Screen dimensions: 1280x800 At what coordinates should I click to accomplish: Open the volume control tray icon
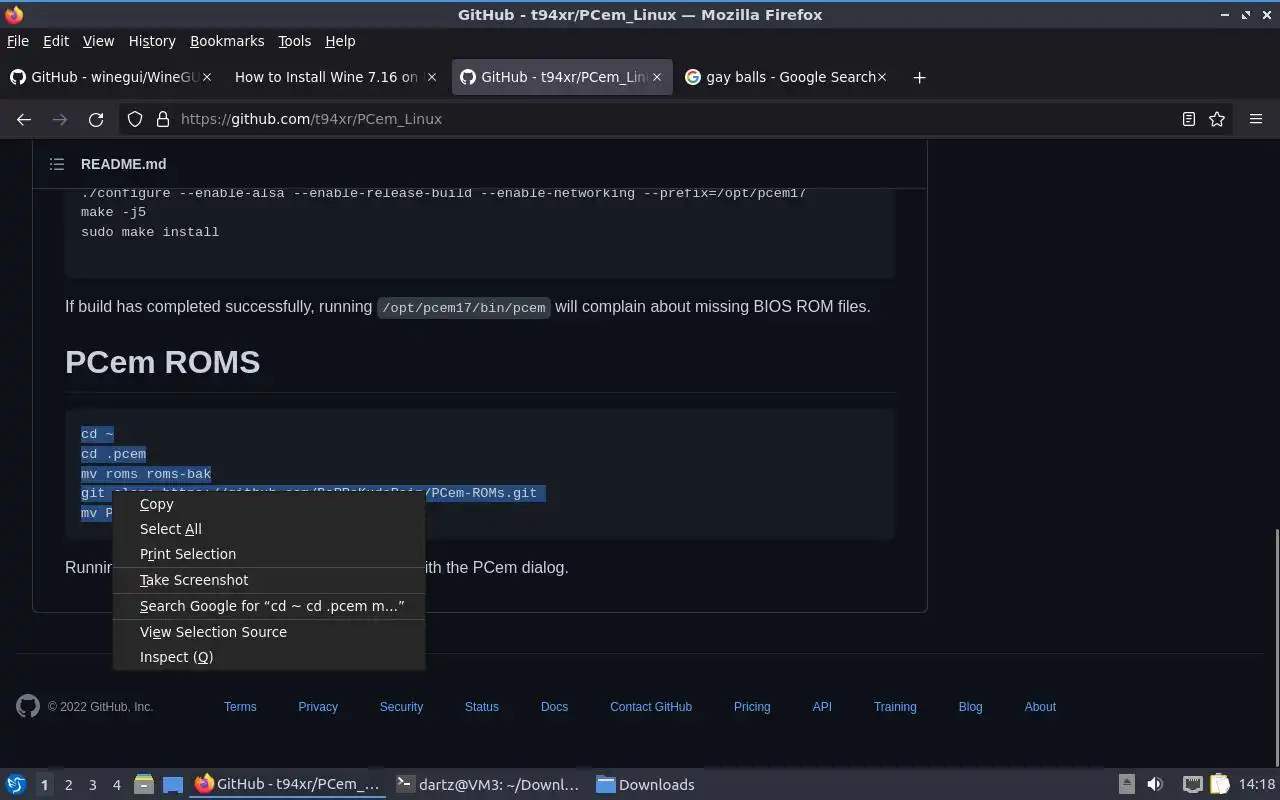(x=1155, y=784)
